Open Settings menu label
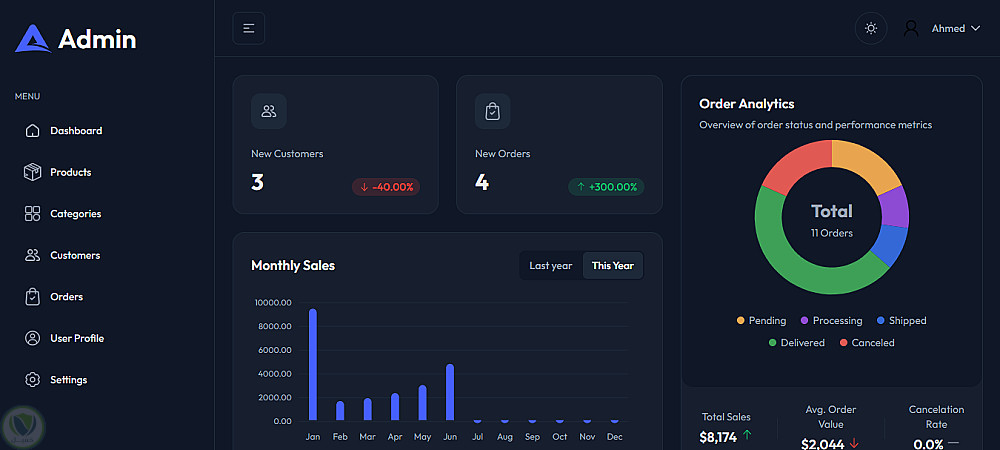Screen dimensions: 1000x450 point(69,380)
